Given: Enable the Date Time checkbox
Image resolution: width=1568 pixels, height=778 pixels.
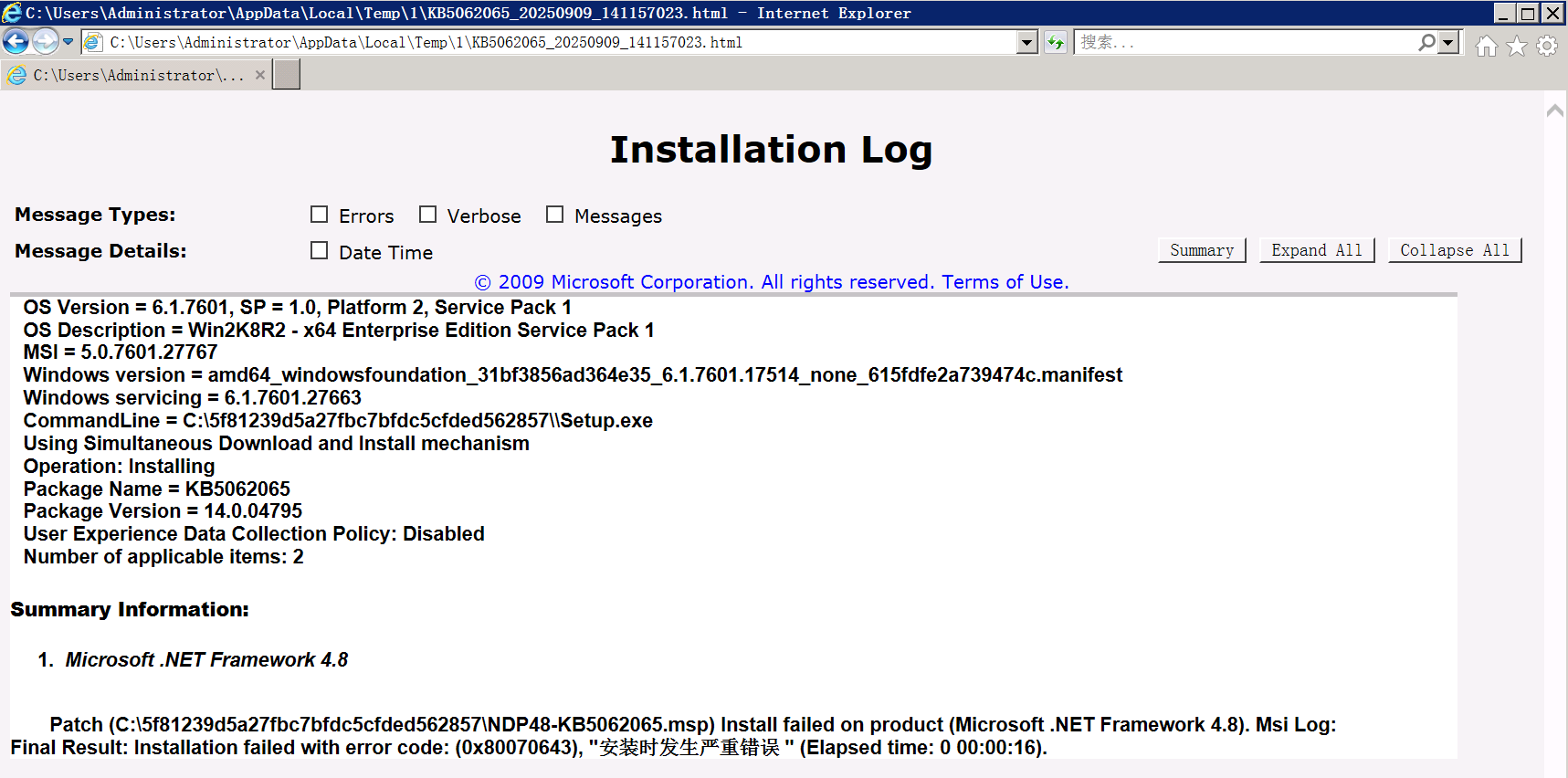Looking at the screenshot, I should [x=319, y=250].
